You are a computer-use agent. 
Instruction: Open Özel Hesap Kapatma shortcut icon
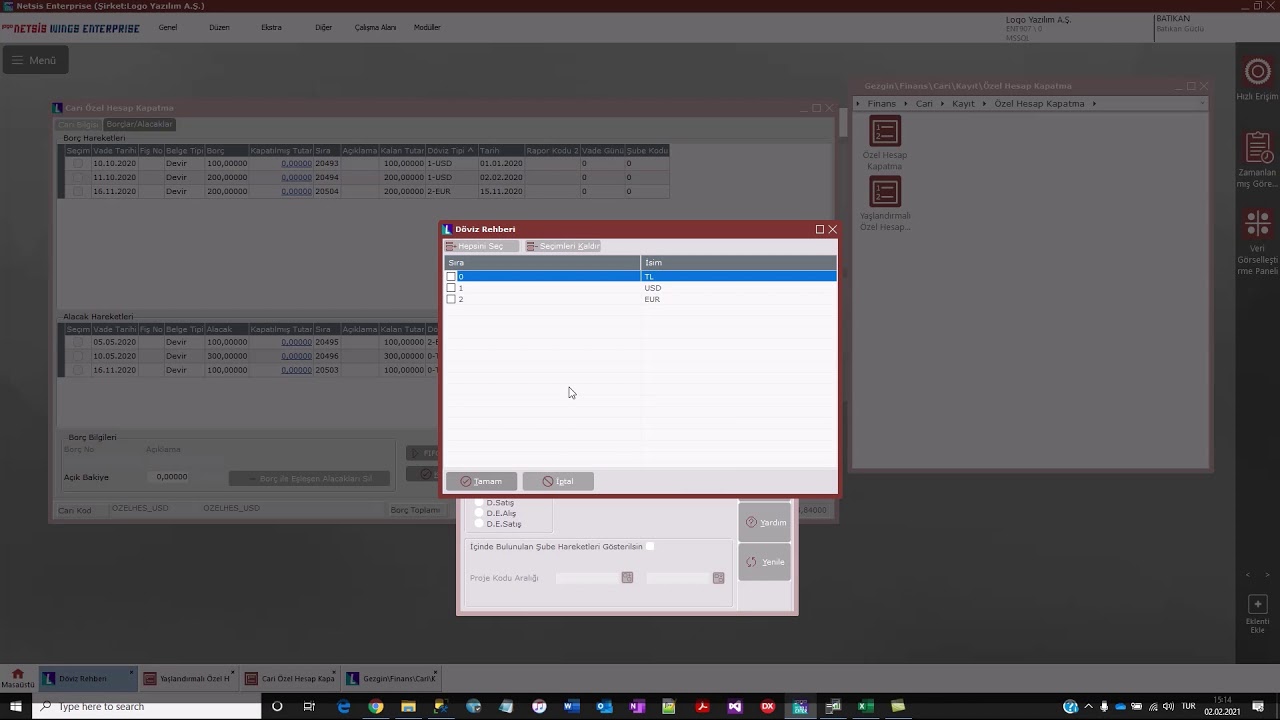tap(885, 131)
